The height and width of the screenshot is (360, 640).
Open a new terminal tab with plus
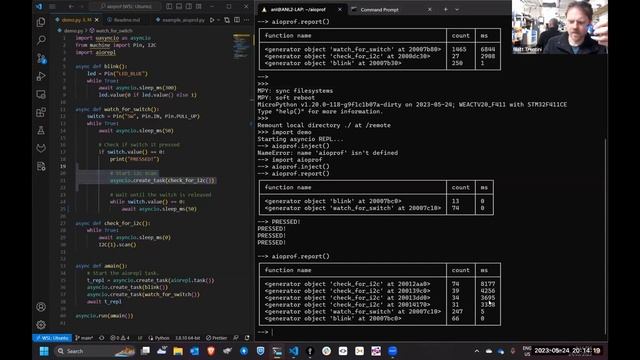(446, 9)
